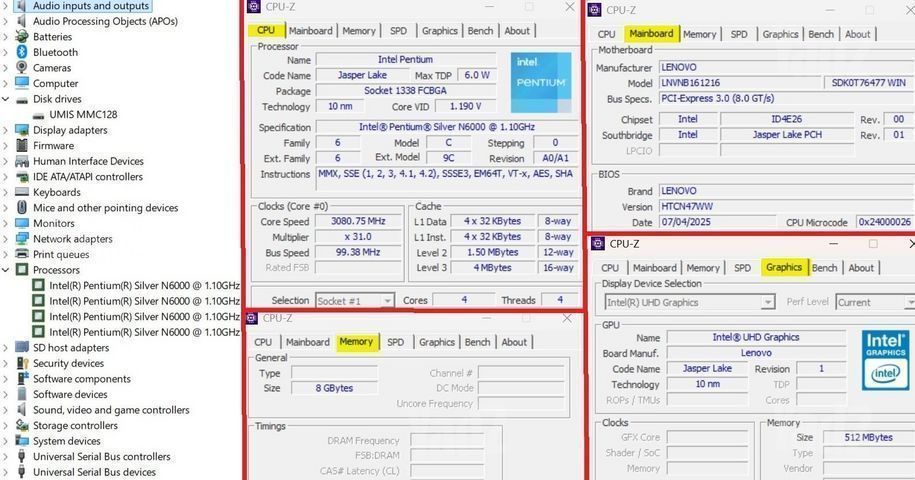Click the Monitors device icon

pos(22,223)
